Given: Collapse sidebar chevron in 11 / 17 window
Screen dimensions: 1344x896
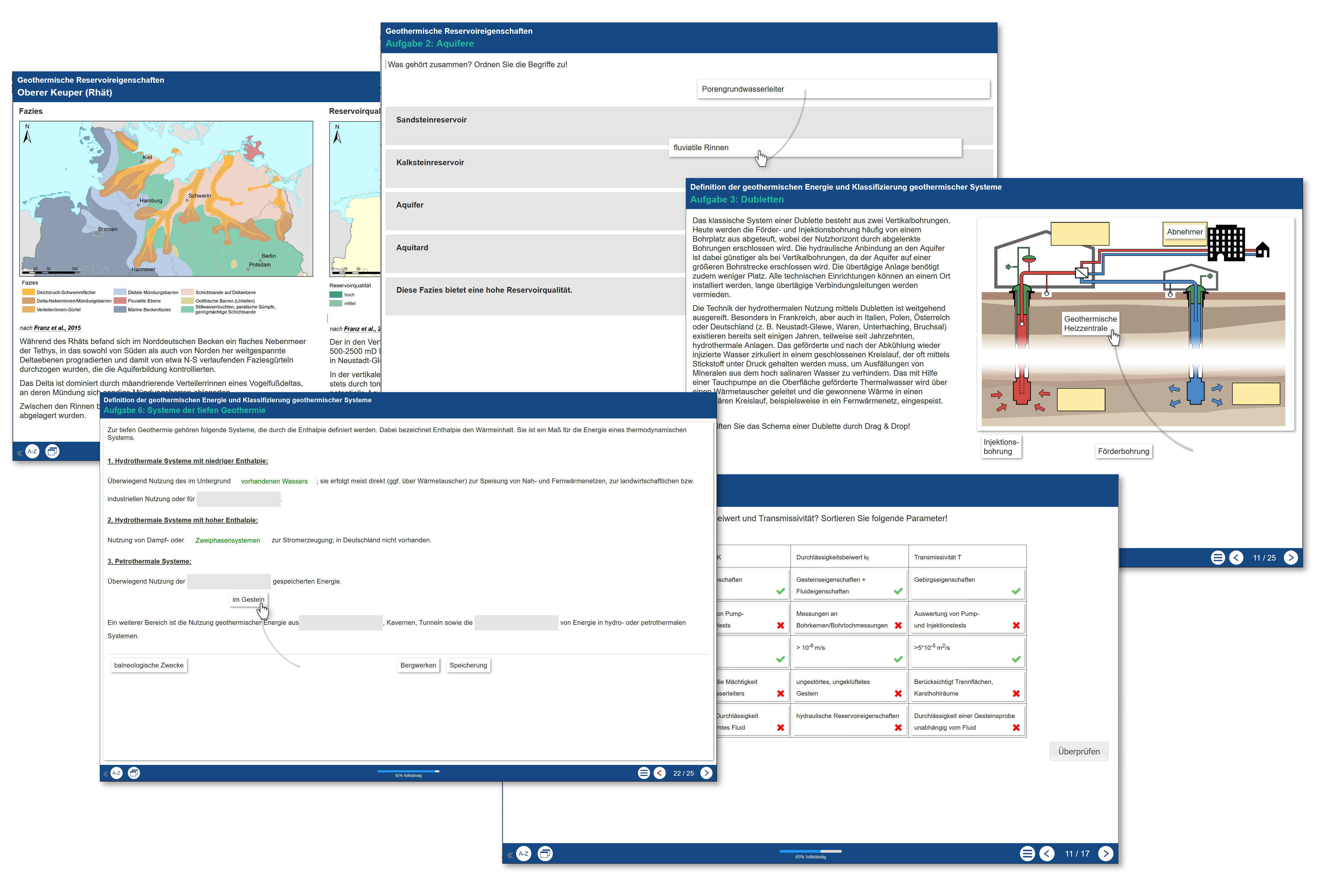Looking at the screenshot, I should (x=510, y=855).
